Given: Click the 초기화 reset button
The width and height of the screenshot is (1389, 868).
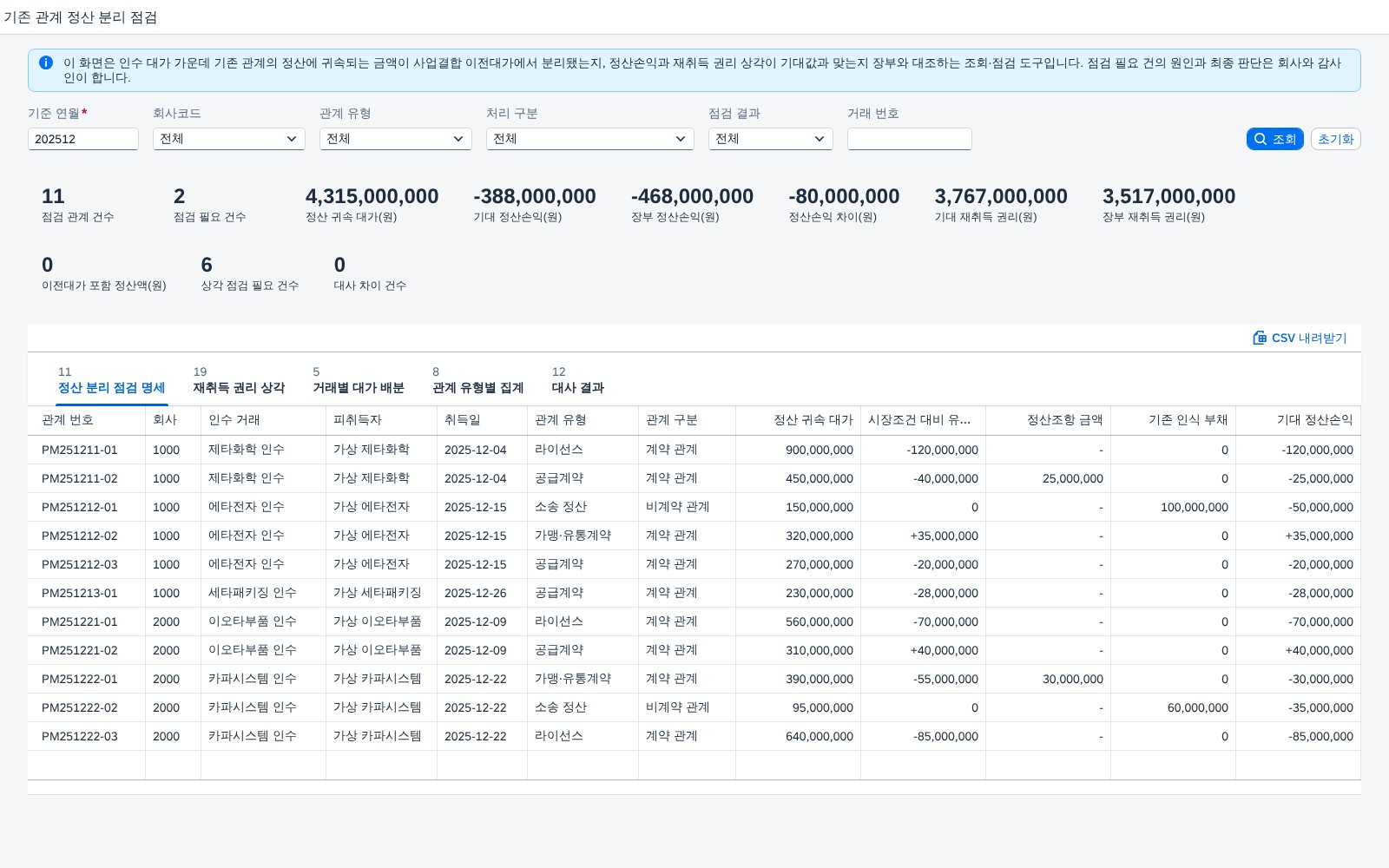Looking at the screenshot, I should pos(1335,139).
